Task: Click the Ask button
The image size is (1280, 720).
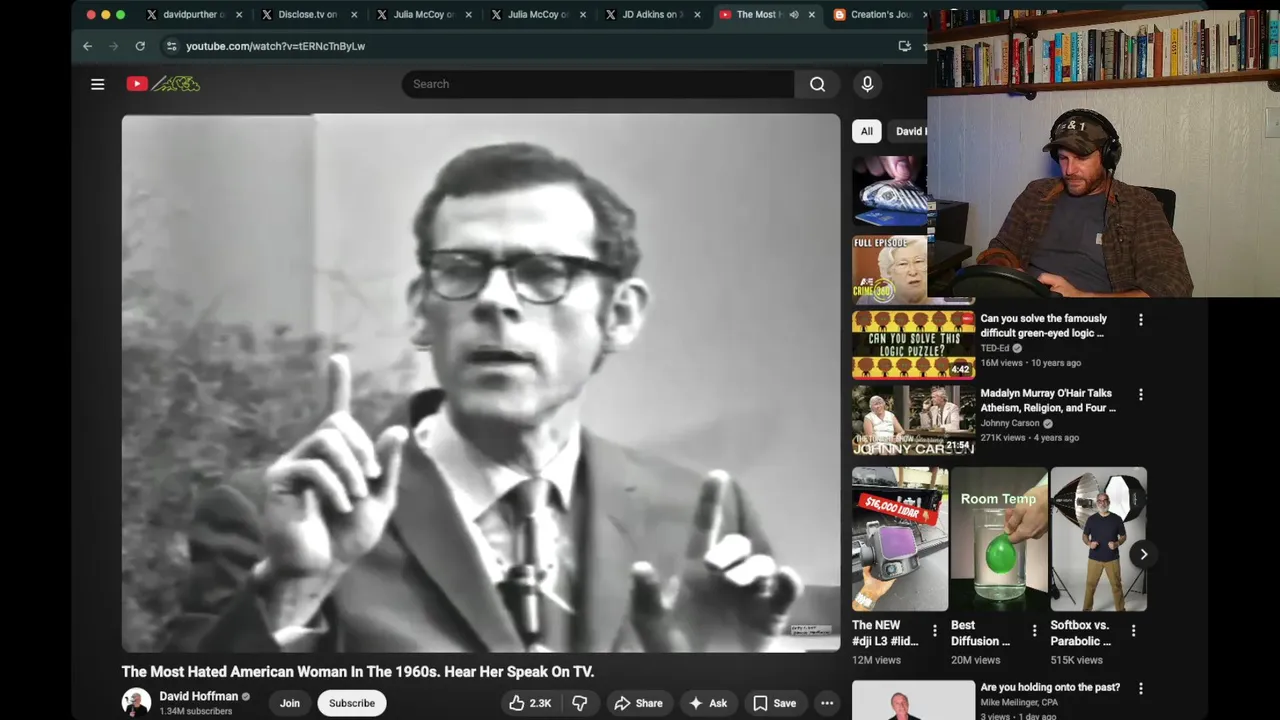Action: coord(707,703)
